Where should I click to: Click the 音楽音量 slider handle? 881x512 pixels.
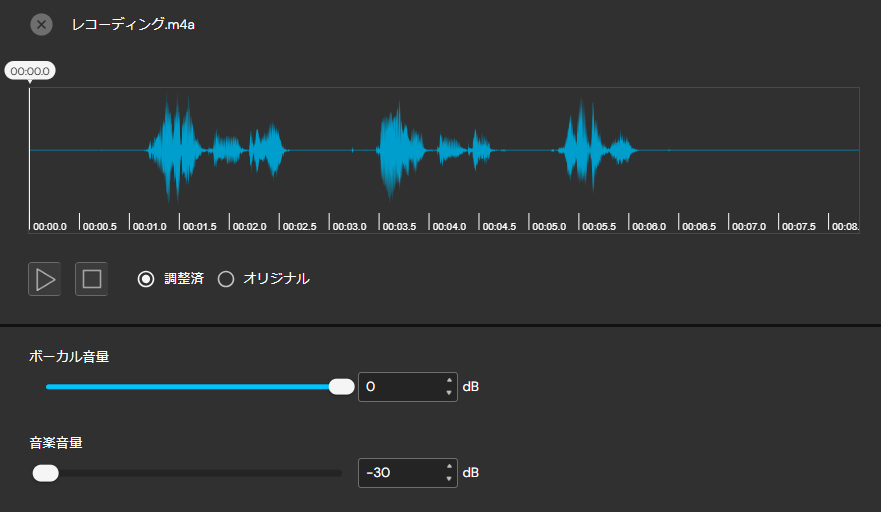click(x=46, y=473)
